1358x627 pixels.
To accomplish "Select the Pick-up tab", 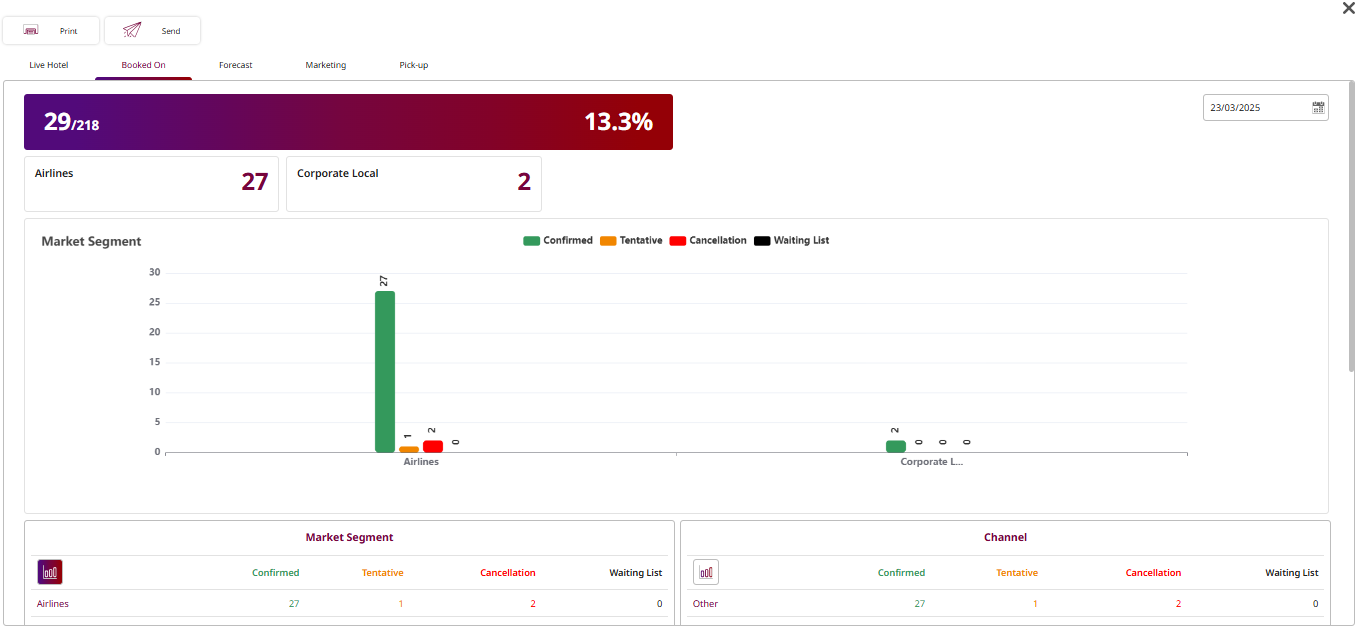I will [x=414, y=65].
